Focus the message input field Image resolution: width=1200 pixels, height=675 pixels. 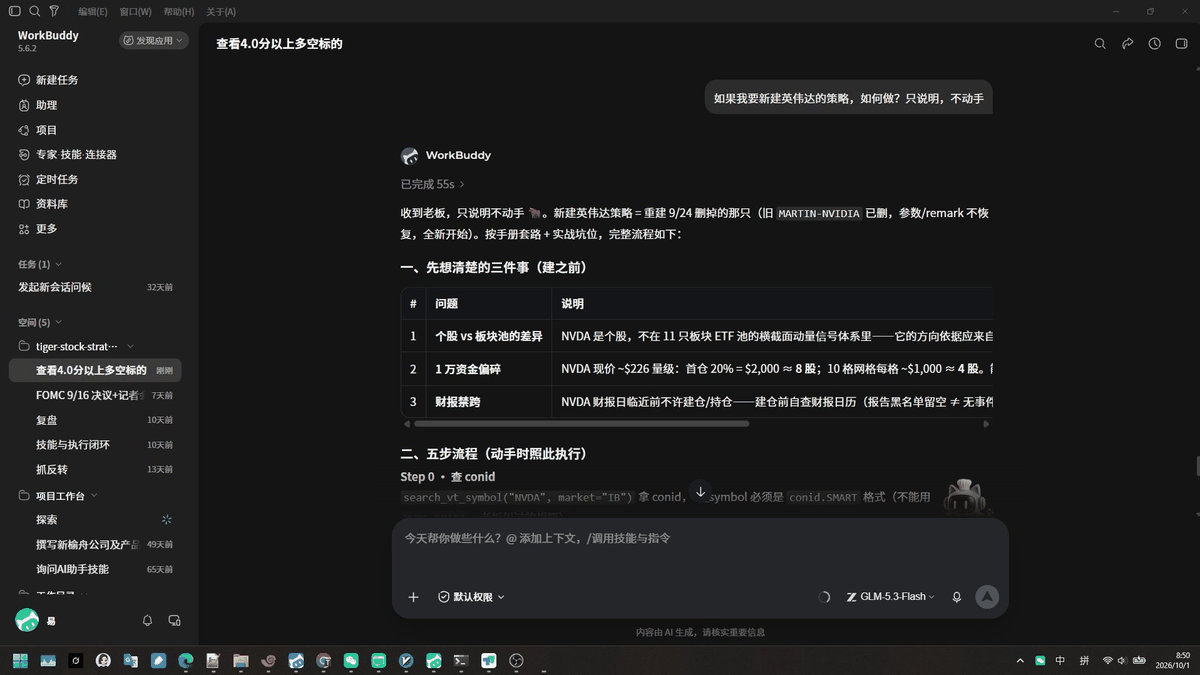[x=700, y=538]
